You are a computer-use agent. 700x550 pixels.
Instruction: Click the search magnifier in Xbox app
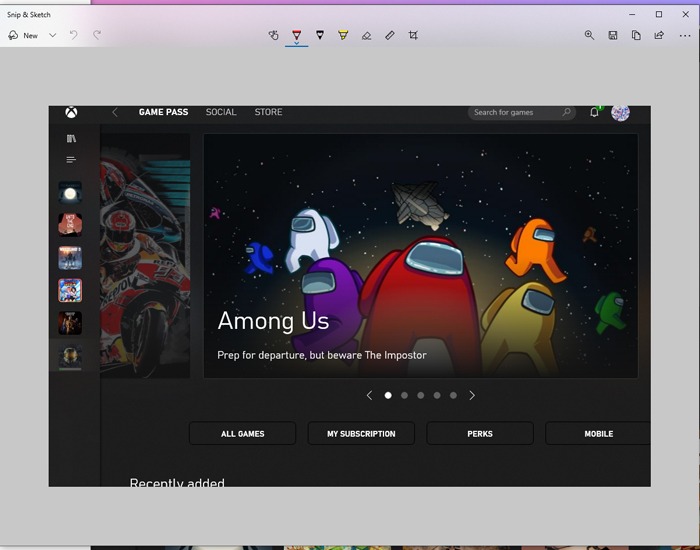566,112
